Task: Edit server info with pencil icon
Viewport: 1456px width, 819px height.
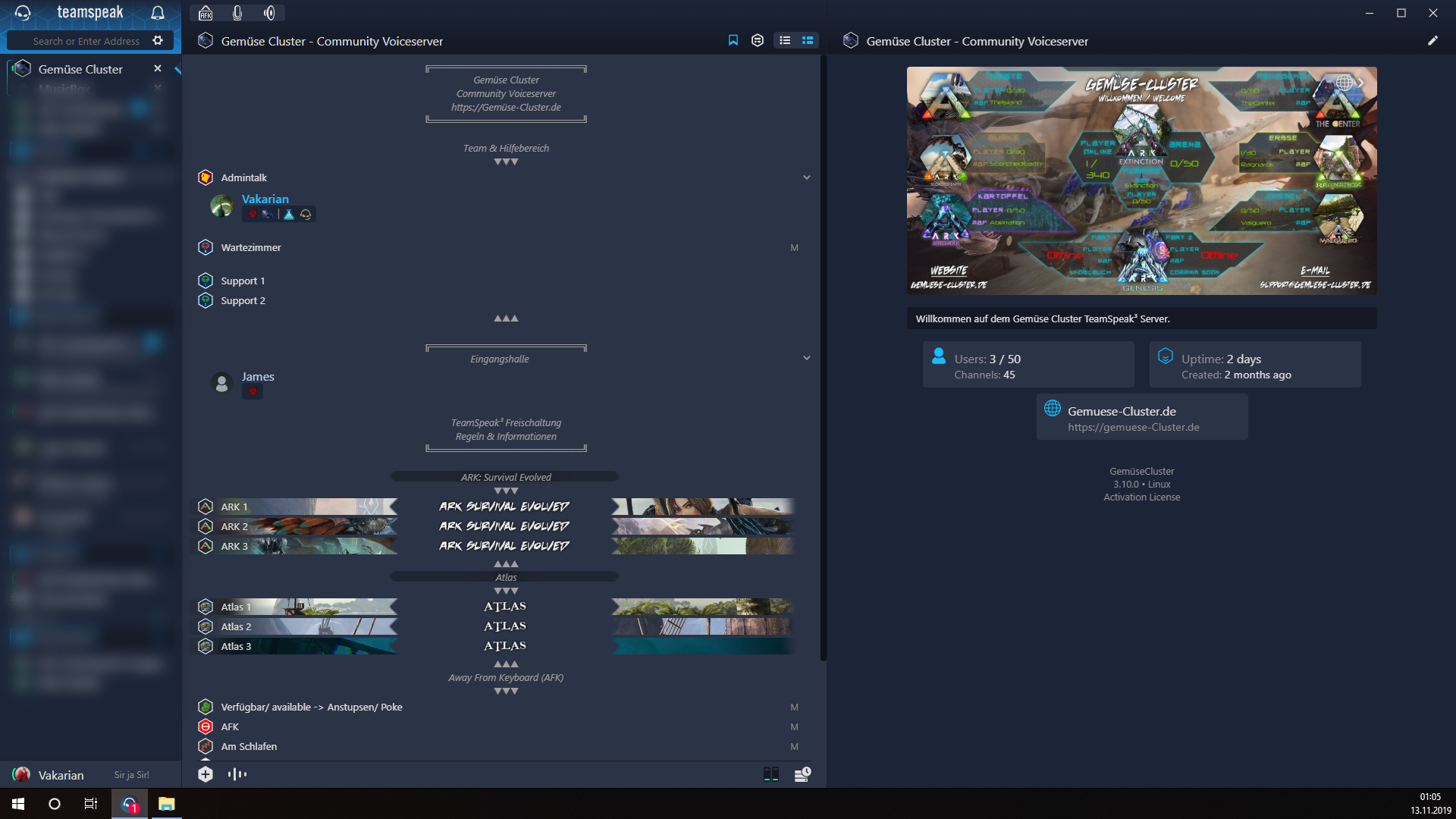Action: click(x=1432, y=41)
